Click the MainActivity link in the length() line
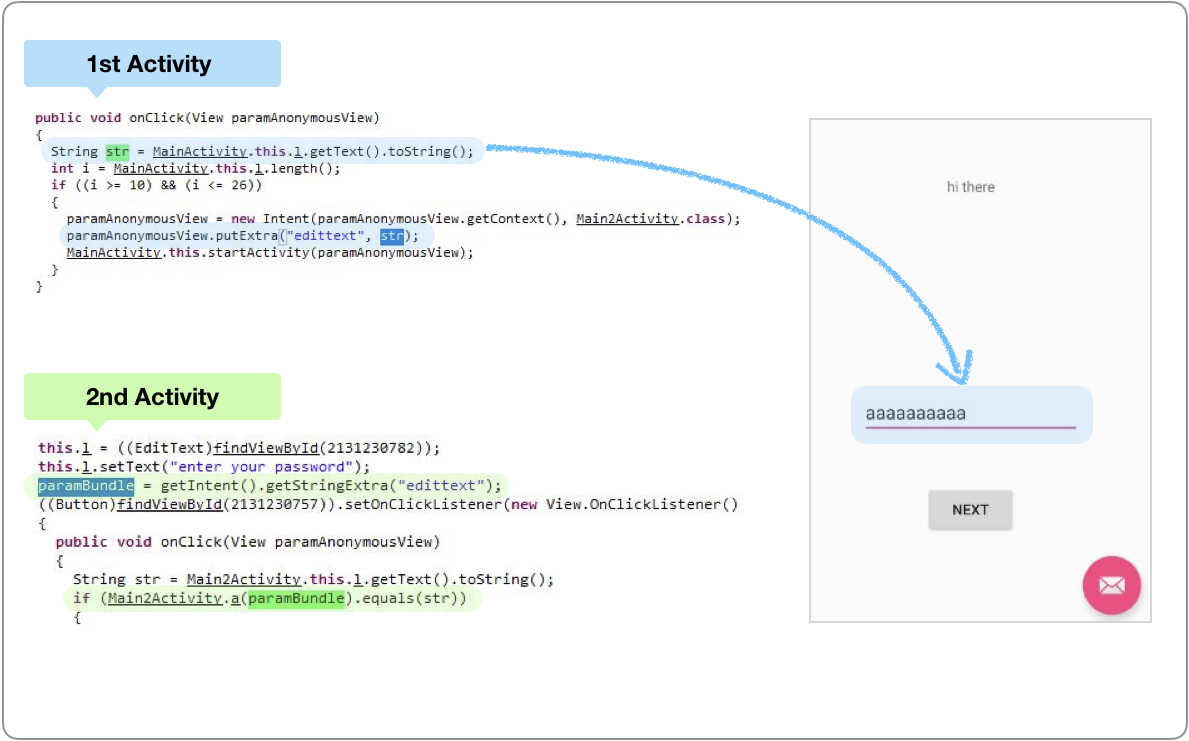Viewport: 1189px width, 741px height. click(160, 169)
